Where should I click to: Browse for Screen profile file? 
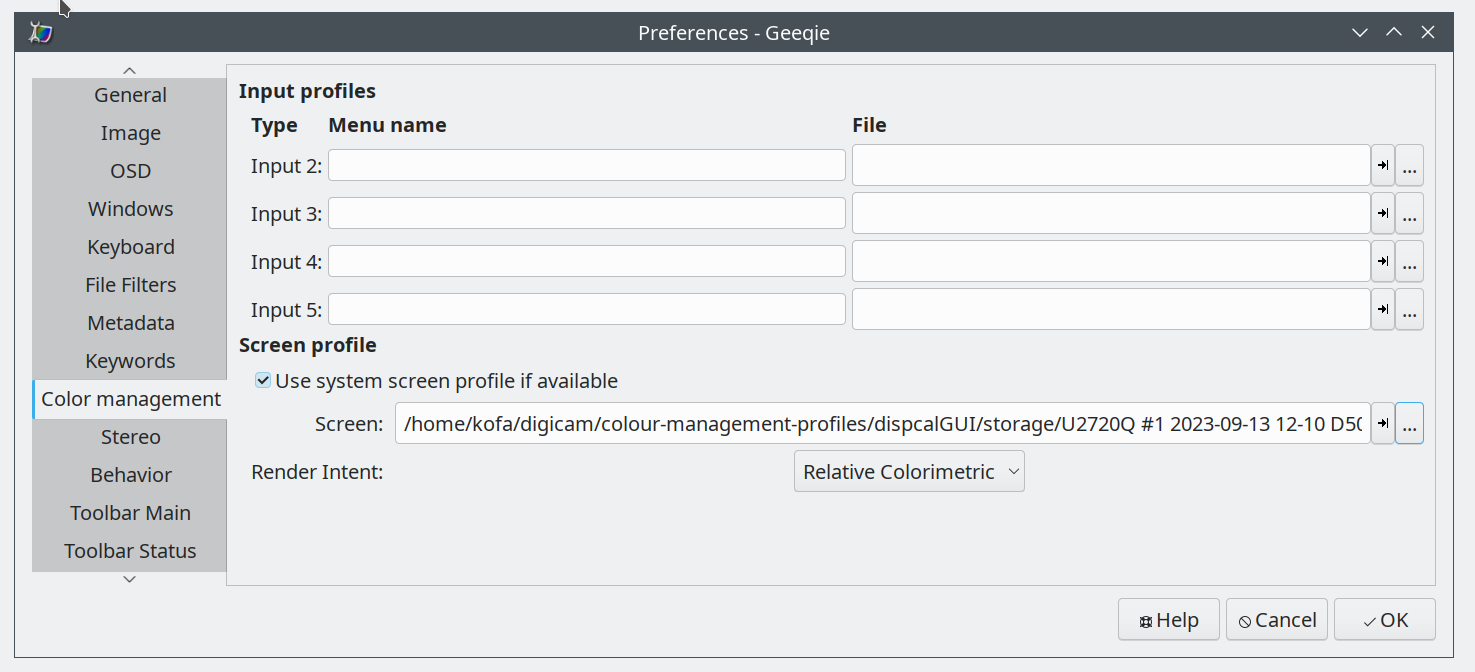click(x=1409, y=423)
